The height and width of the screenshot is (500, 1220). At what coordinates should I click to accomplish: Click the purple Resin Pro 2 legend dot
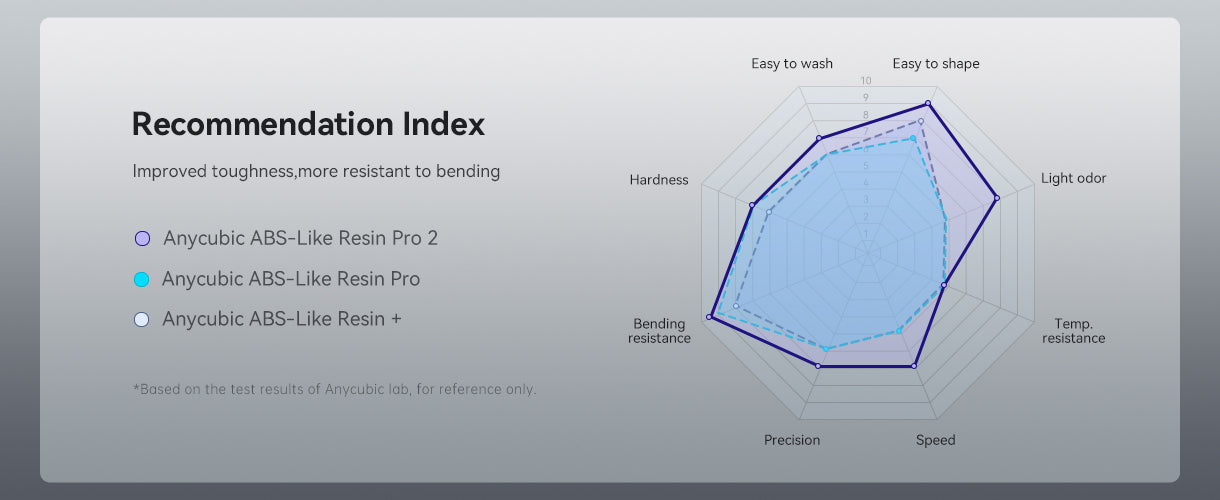point(142,239)
